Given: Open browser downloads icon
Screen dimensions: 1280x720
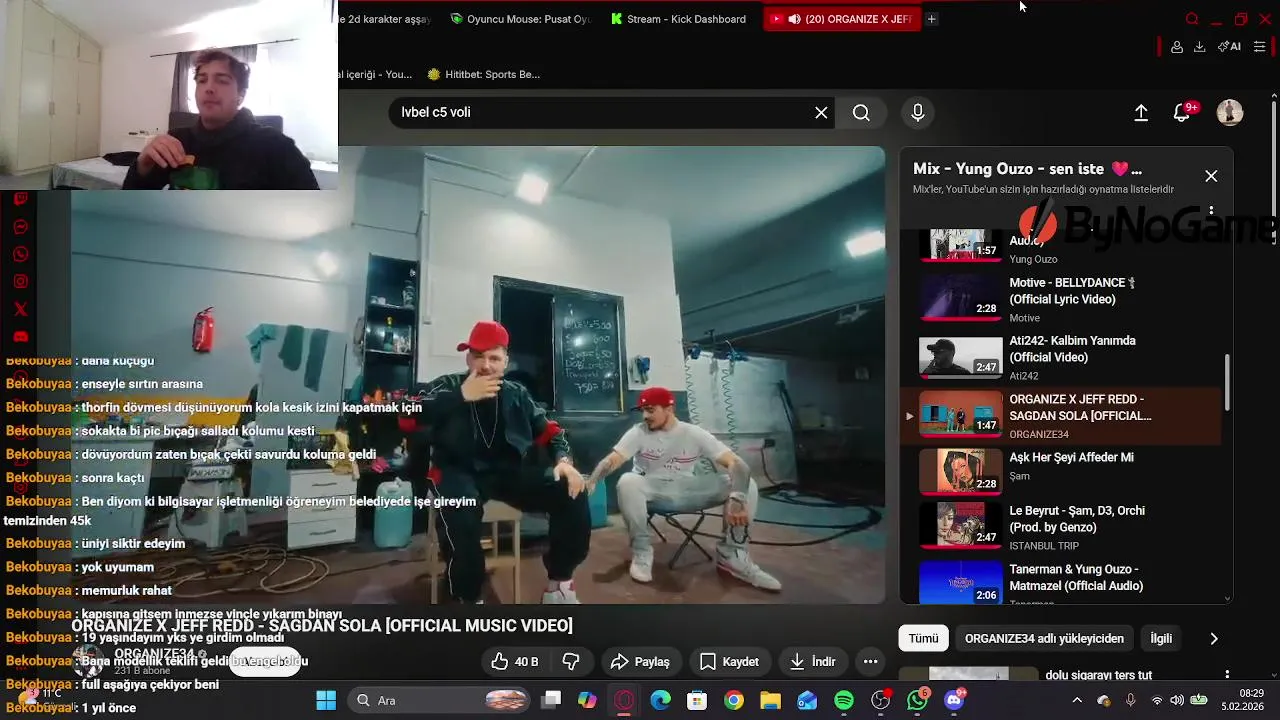Looking at the screenshot, I should click(1199, 47).
